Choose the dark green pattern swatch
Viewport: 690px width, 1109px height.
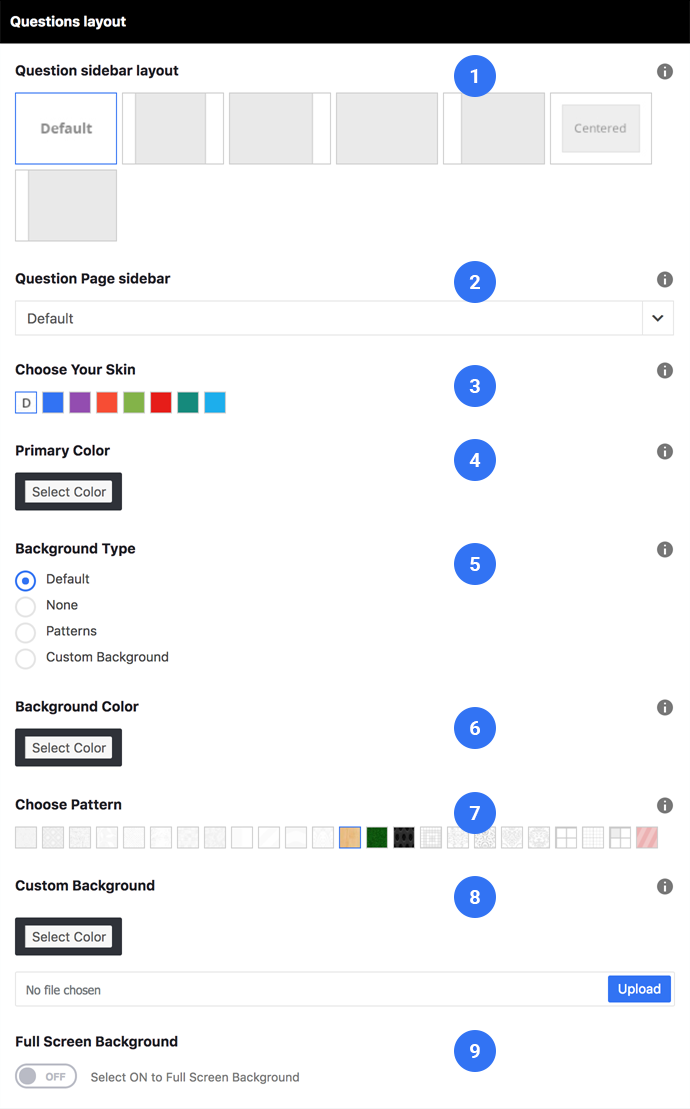point(377,837)
